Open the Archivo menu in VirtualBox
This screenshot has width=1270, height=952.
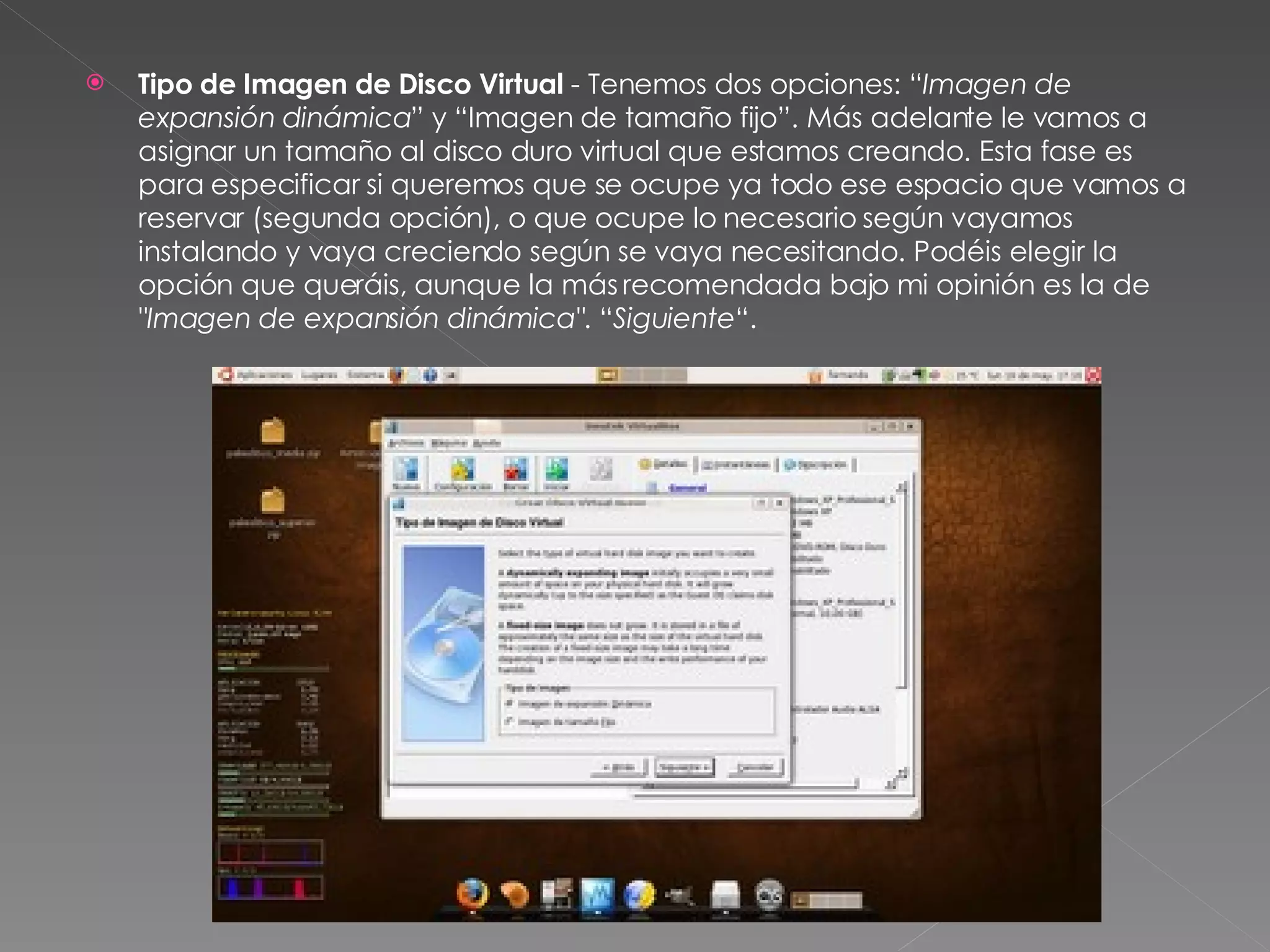pos(405,443)
